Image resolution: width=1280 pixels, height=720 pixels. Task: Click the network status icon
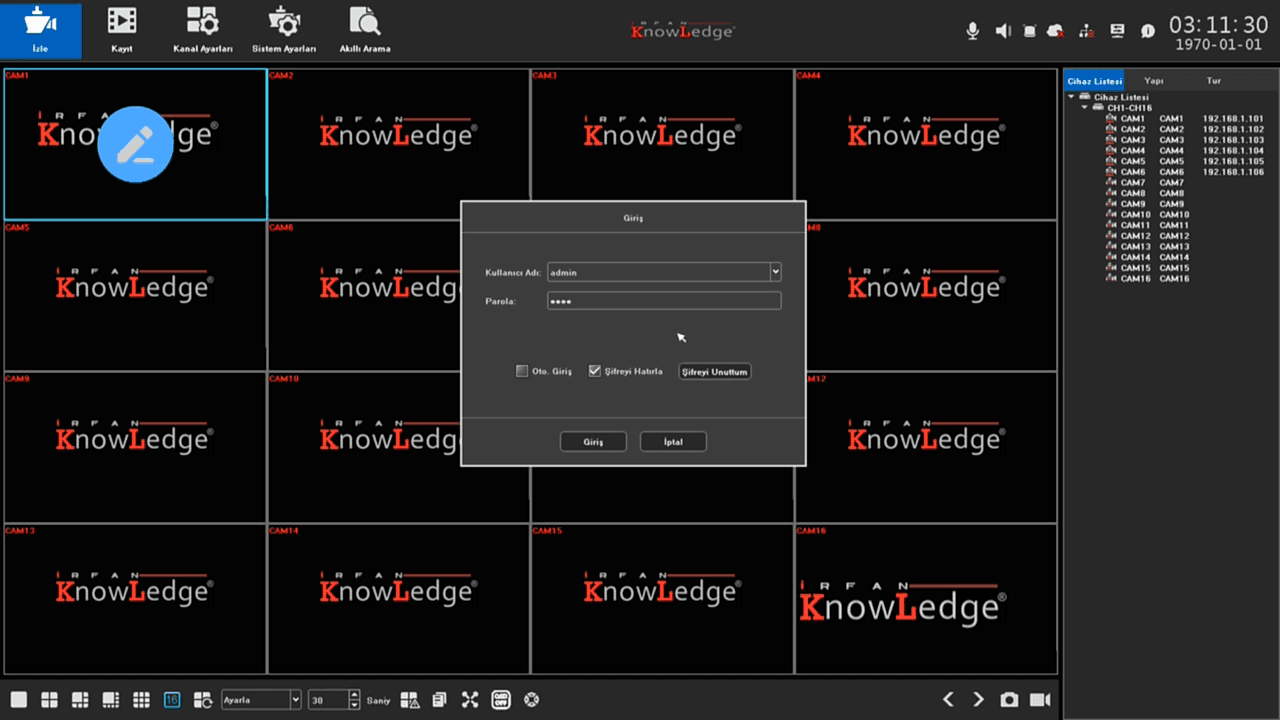(1086, 31)
